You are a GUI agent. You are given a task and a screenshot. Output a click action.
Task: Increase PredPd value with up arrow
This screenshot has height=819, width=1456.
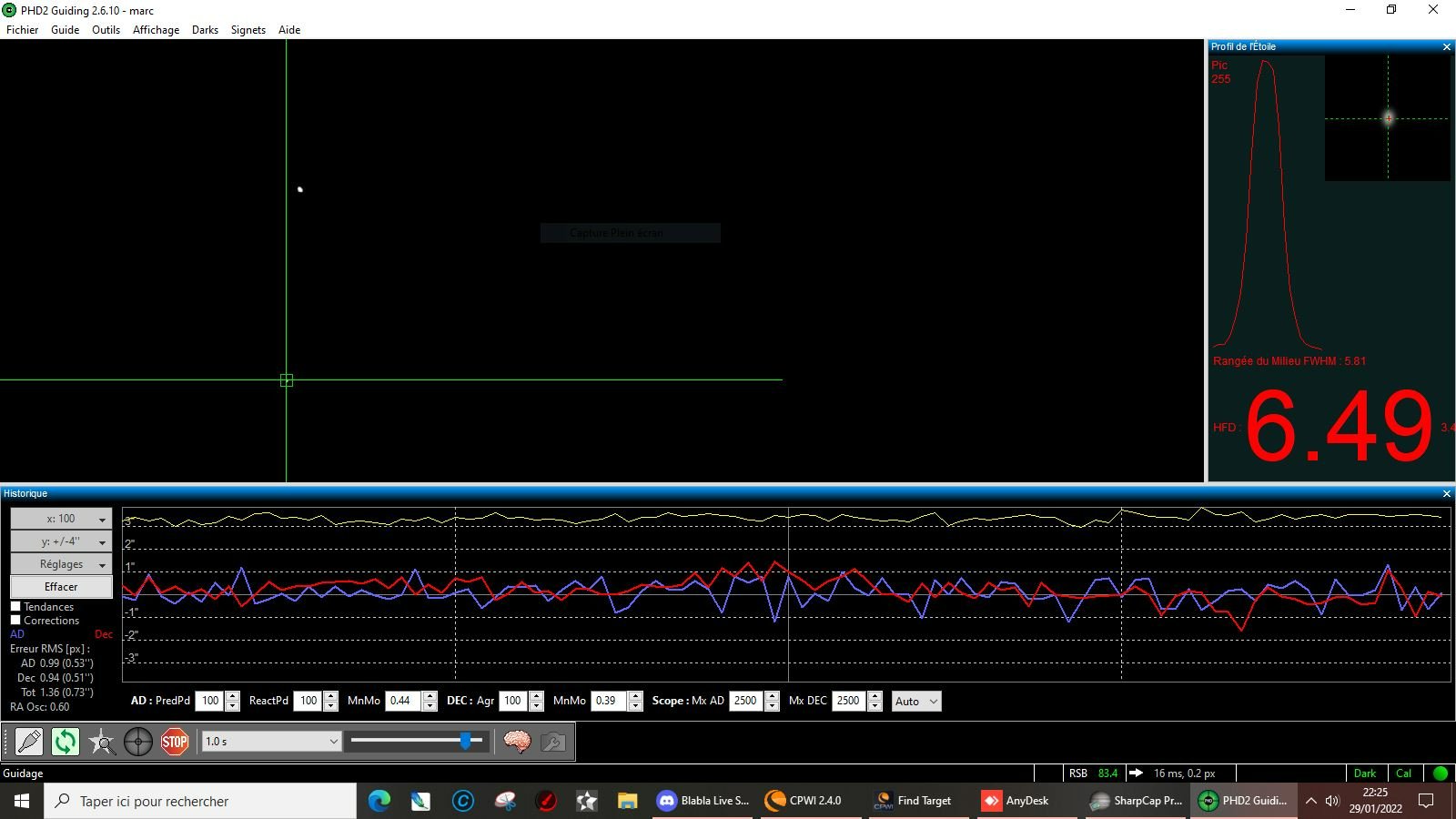tap(233, 696)
